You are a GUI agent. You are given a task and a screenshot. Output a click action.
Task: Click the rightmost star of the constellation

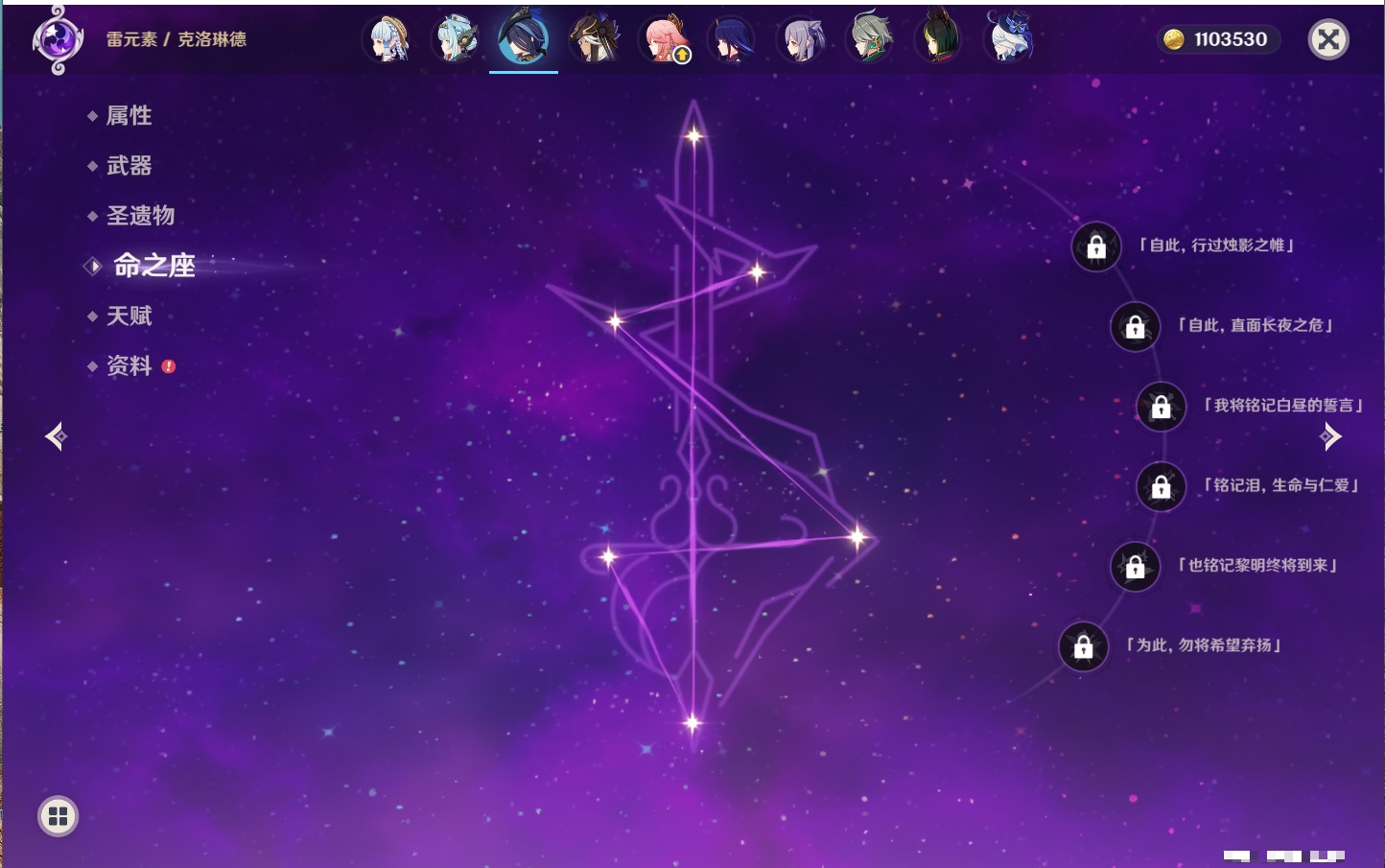[857, 537]
